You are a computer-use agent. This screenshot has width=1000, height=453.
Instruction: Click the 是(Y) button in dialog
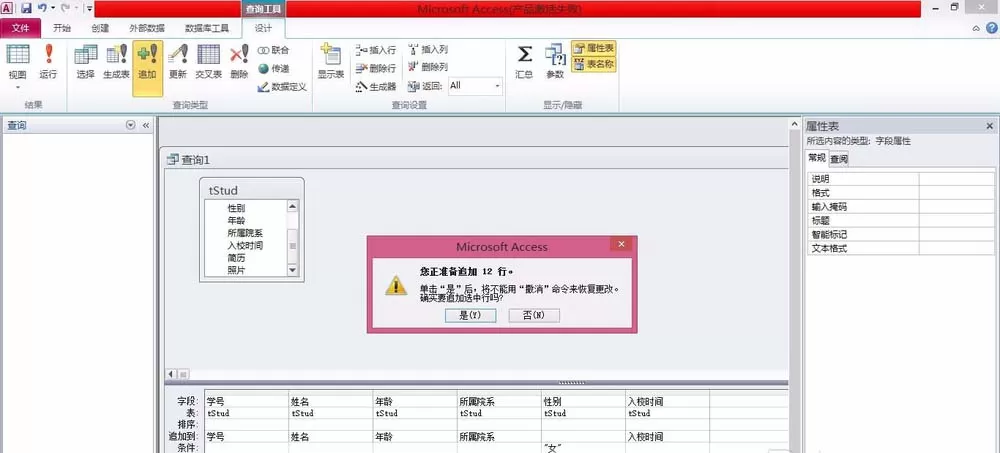pyautogui.click(x=470, y=315)
